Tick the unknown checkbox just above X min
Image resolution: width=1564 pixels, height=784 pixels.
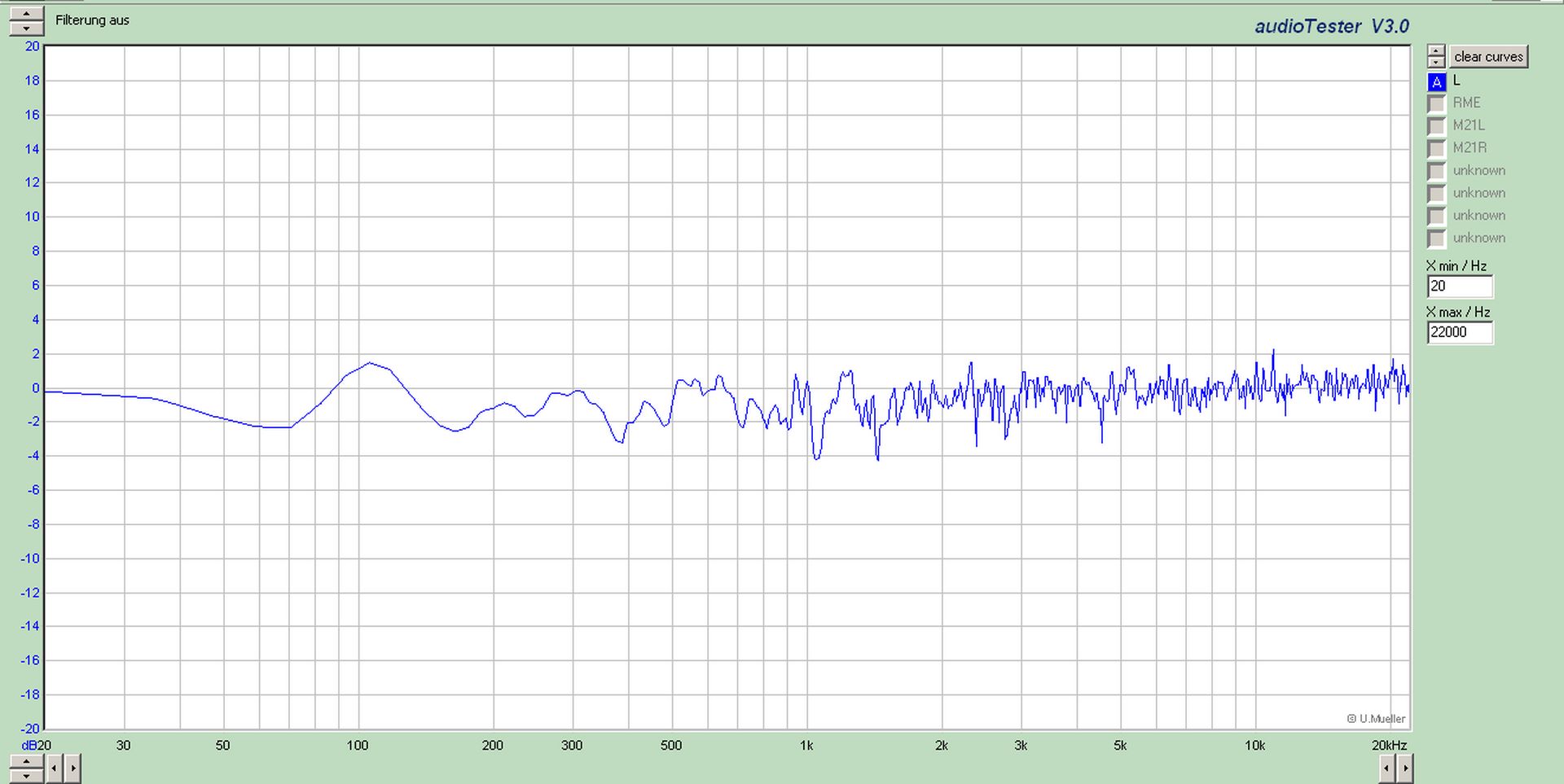tap(1437, 239)
